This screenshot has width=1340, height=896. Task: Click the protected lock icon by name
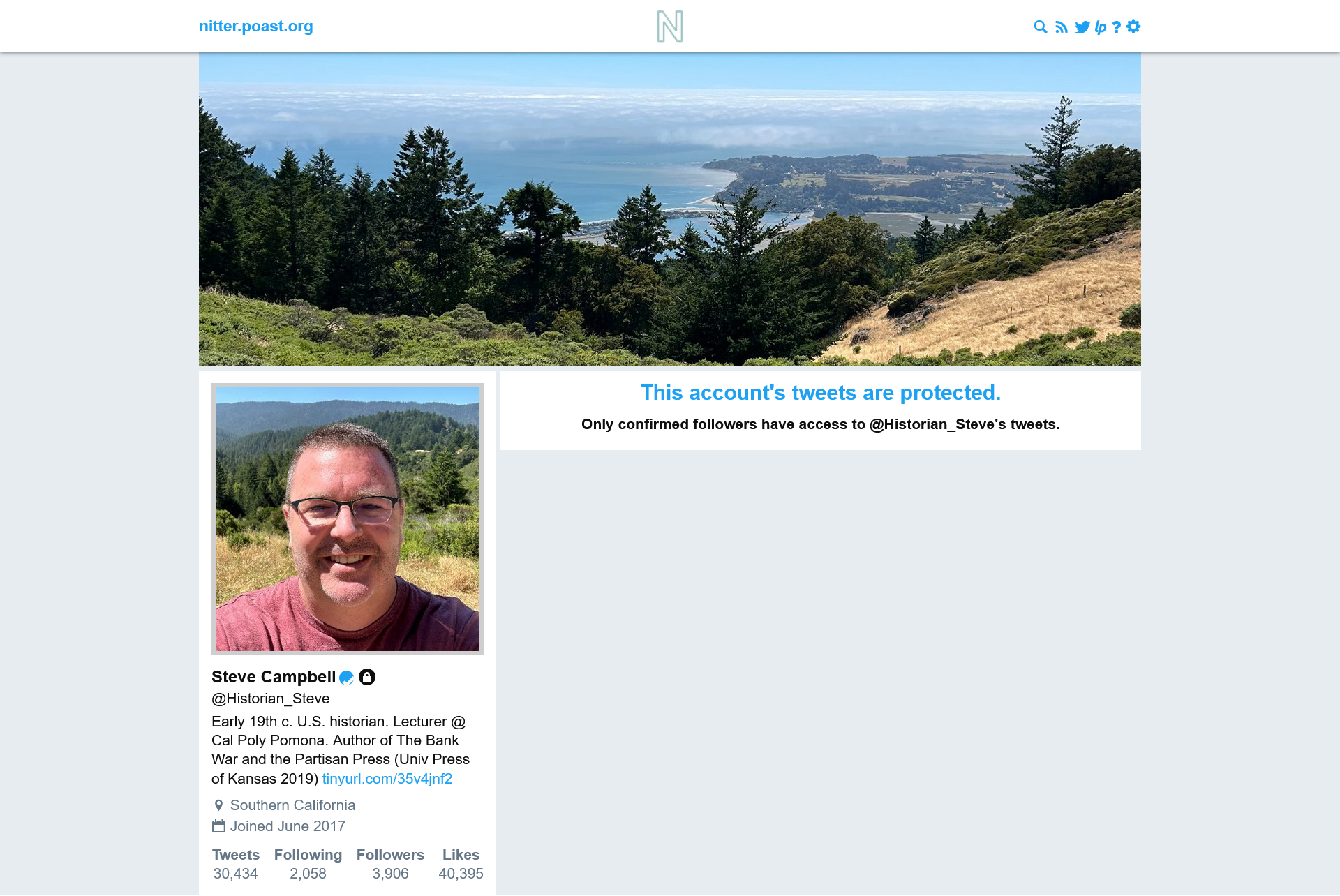[367, 677]
